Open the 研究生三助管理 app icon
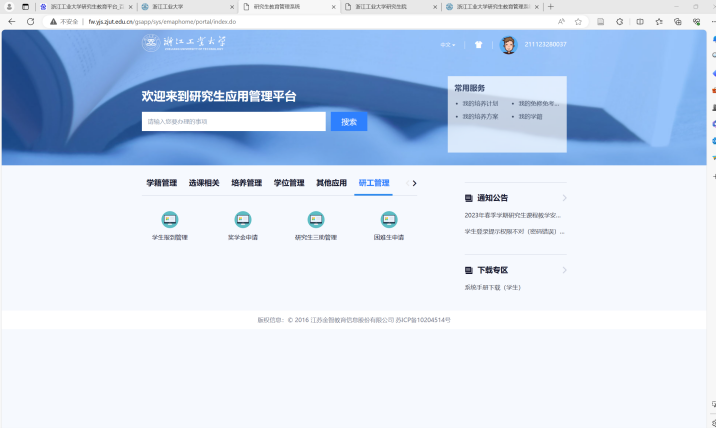716x428 pixels. point(316,220)
